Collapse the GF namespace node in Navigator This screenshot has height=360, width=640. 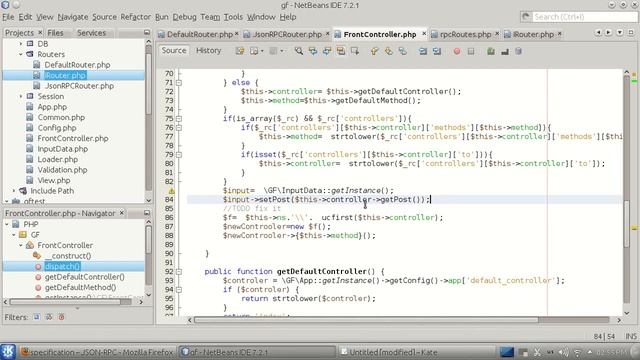click(14, 235)
